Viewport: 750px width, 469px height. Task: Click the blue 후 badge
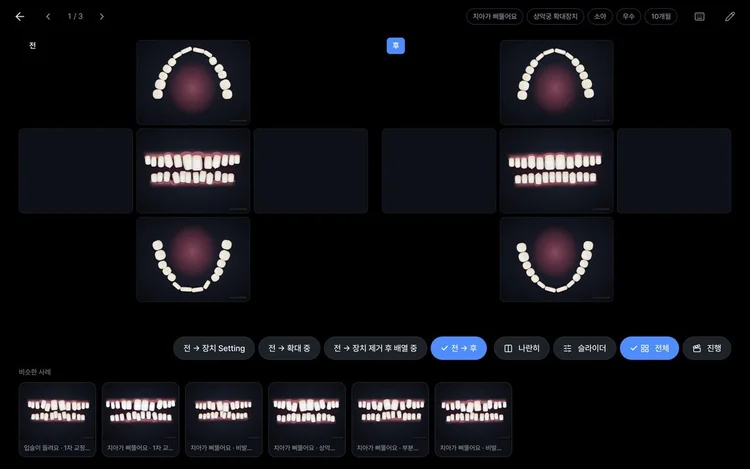click(x=396, y=45)
